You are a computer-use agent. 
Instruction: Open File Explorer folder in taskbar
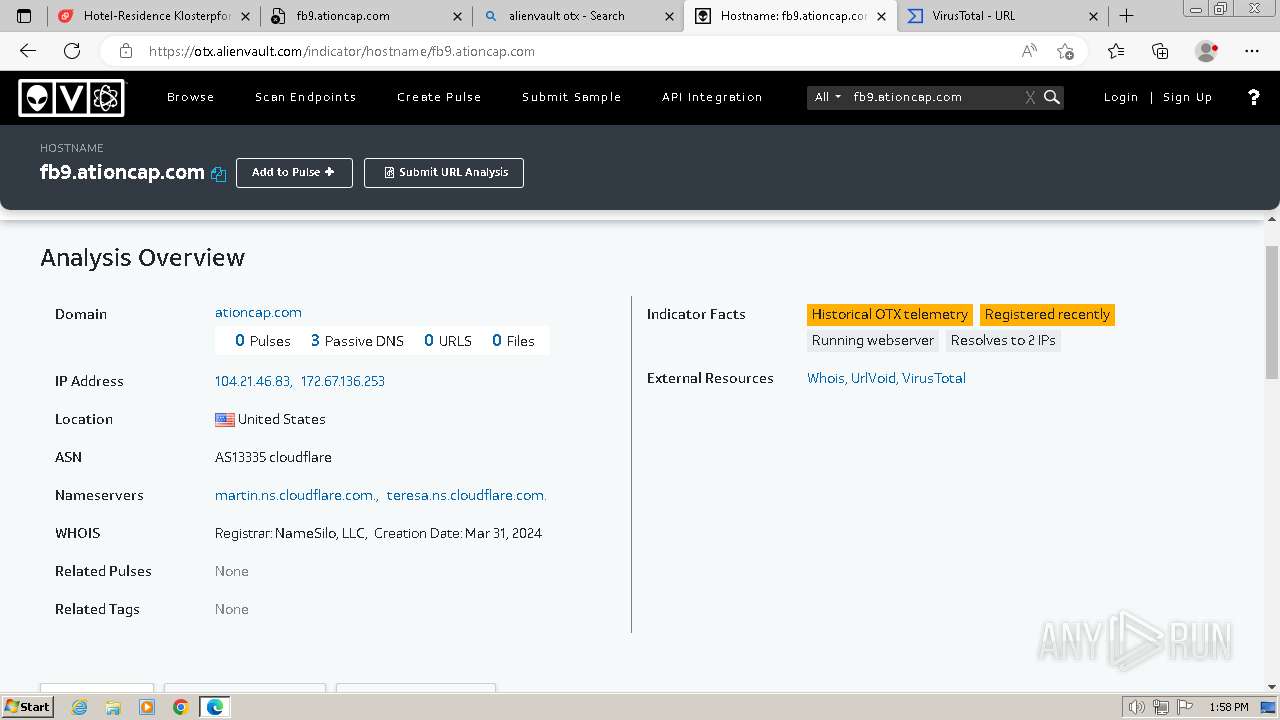point(113,707)
